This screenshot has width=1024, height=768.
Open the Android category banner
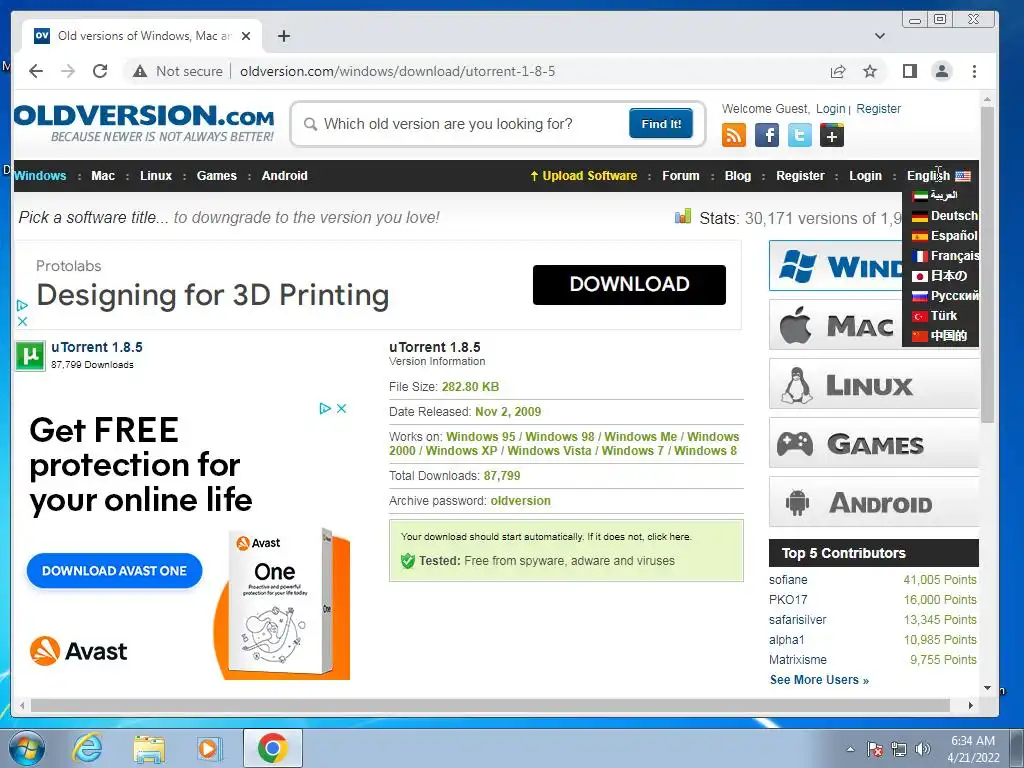tap(874, 502)
